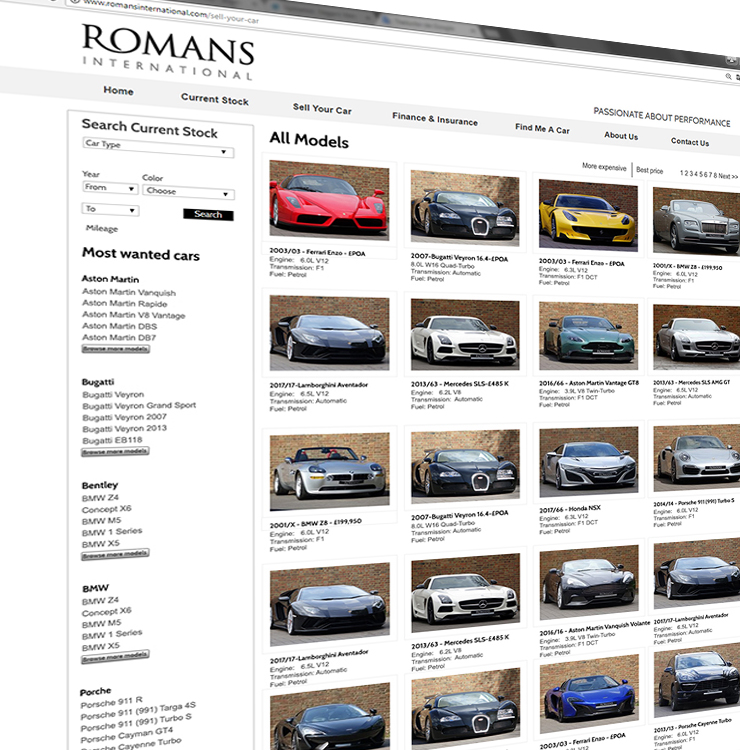Open the Aston Martin DBS link
The width and height of the screenshot is (740, 750).
[x=120, y=326]
